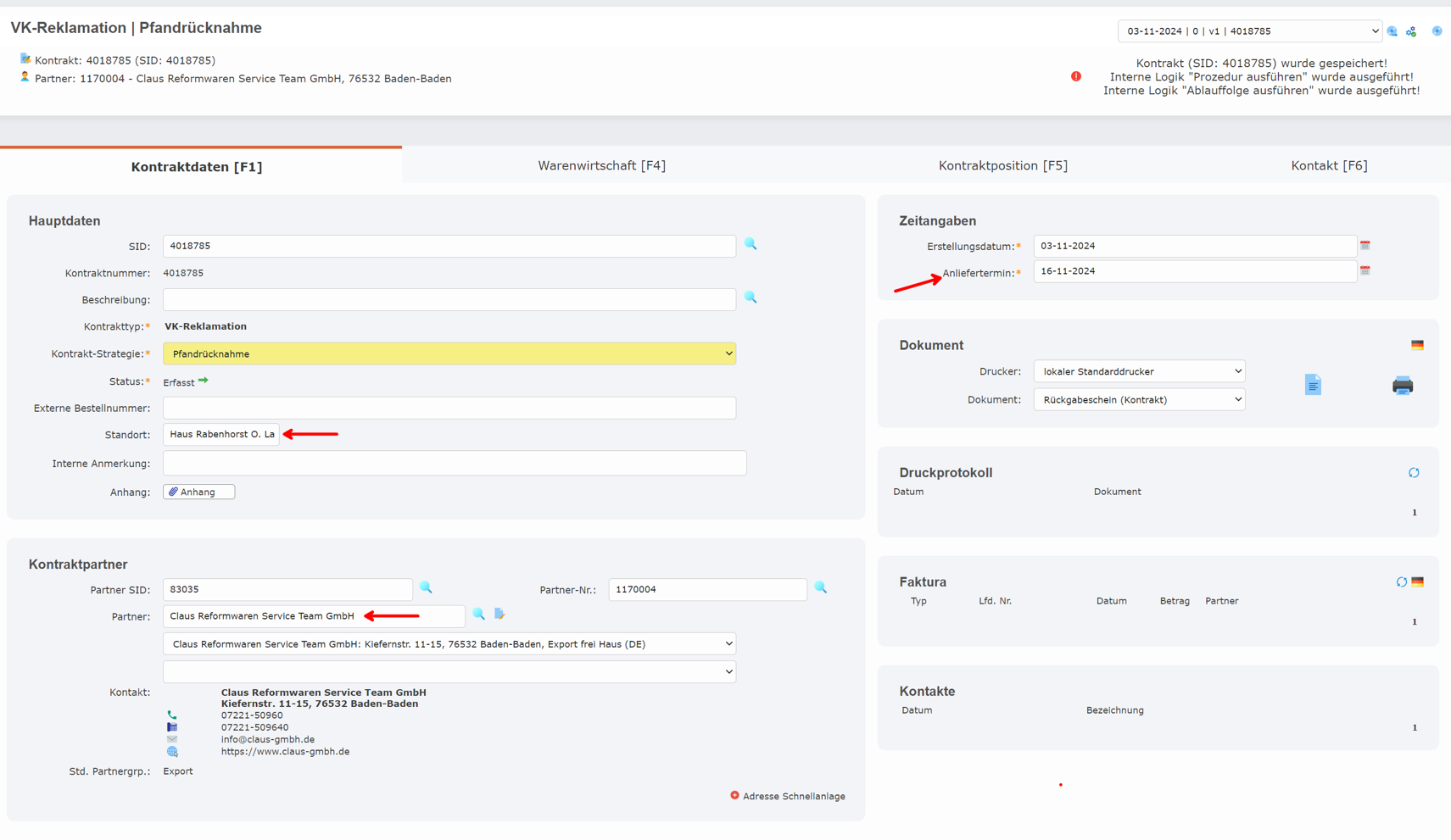Viewport: 1451px width, 840px height.
Task: Open the Dokument type dropdown
Action: pos(1138,399)
